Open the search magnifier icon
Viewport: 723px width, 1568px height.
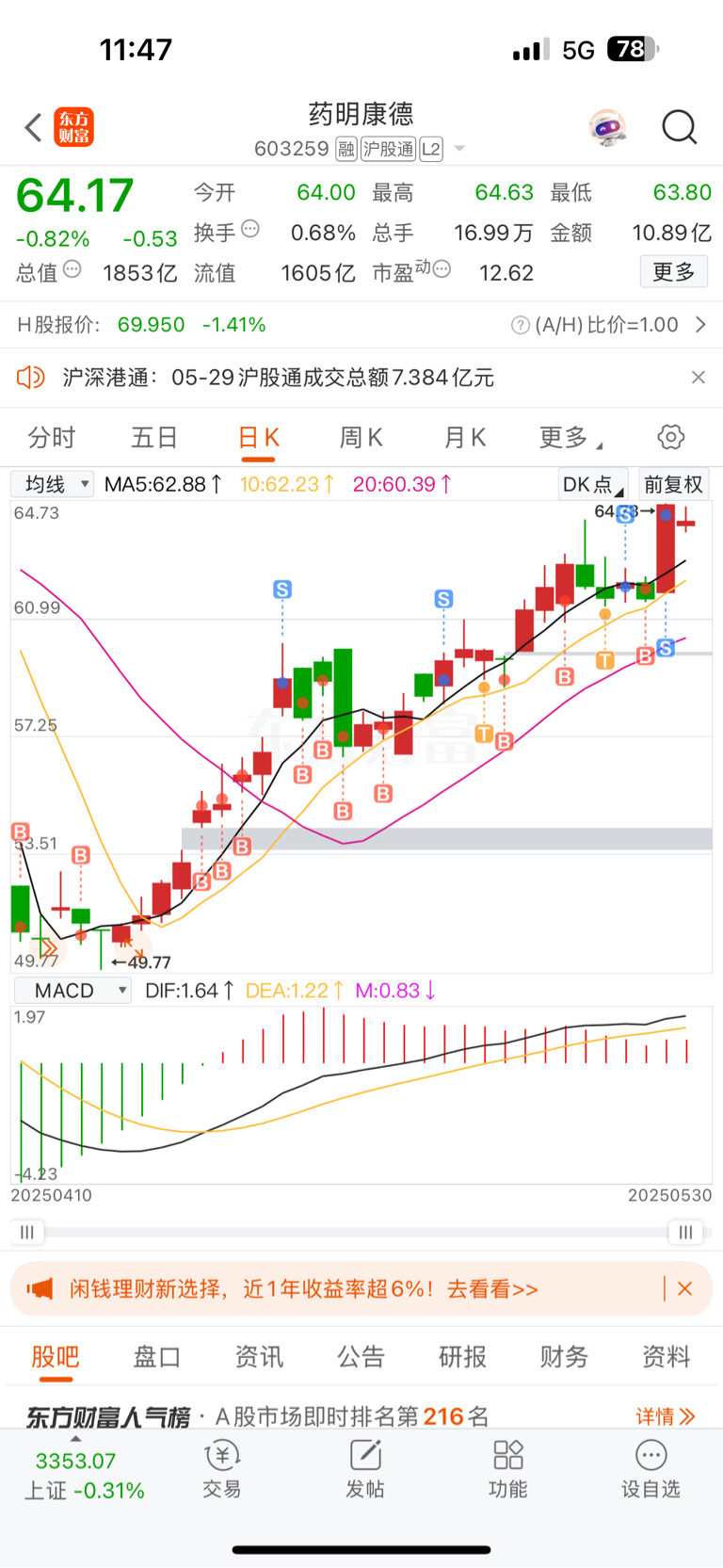click(679, 127)
